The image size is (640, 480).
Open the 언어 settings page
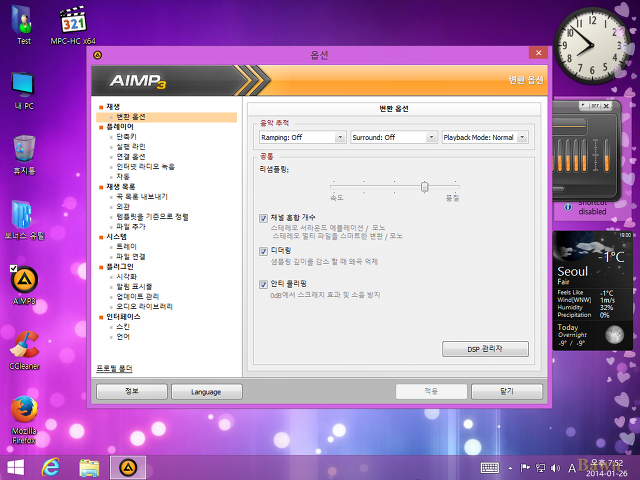tap(123, 337)
